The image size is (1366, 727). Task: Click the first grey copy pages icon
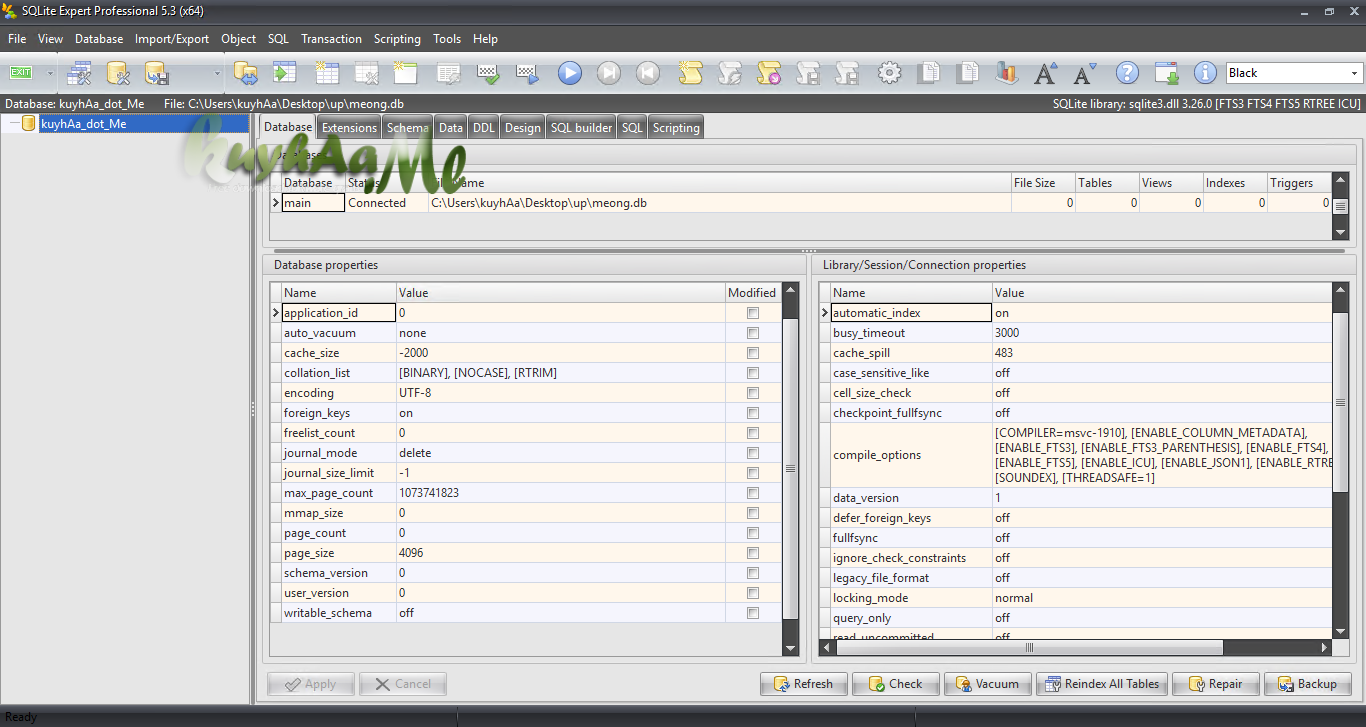click(929, 73)
